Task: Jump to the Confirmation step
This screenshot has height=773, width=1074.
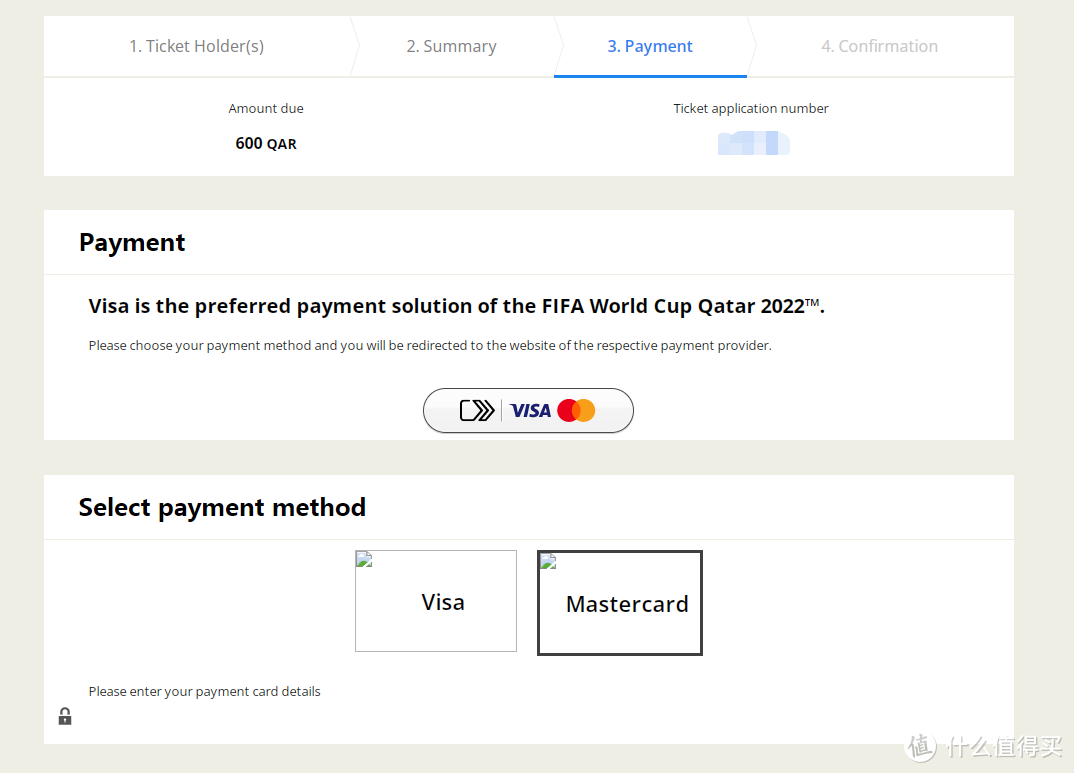Action: point(879,46)
